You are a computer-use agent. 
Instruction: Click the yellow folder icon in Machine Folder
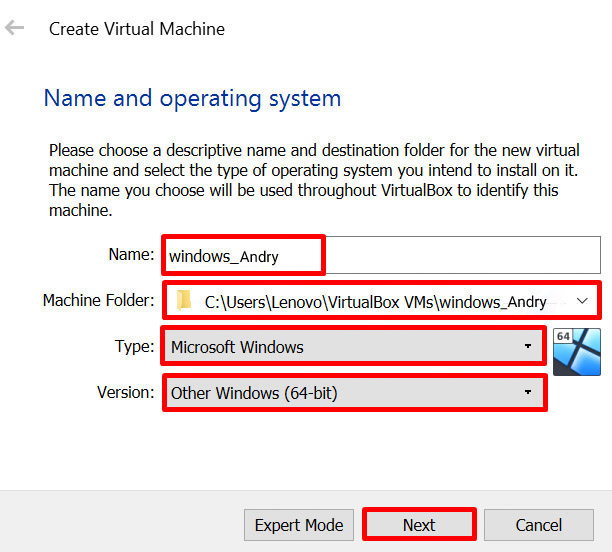(x=184, y=301)
